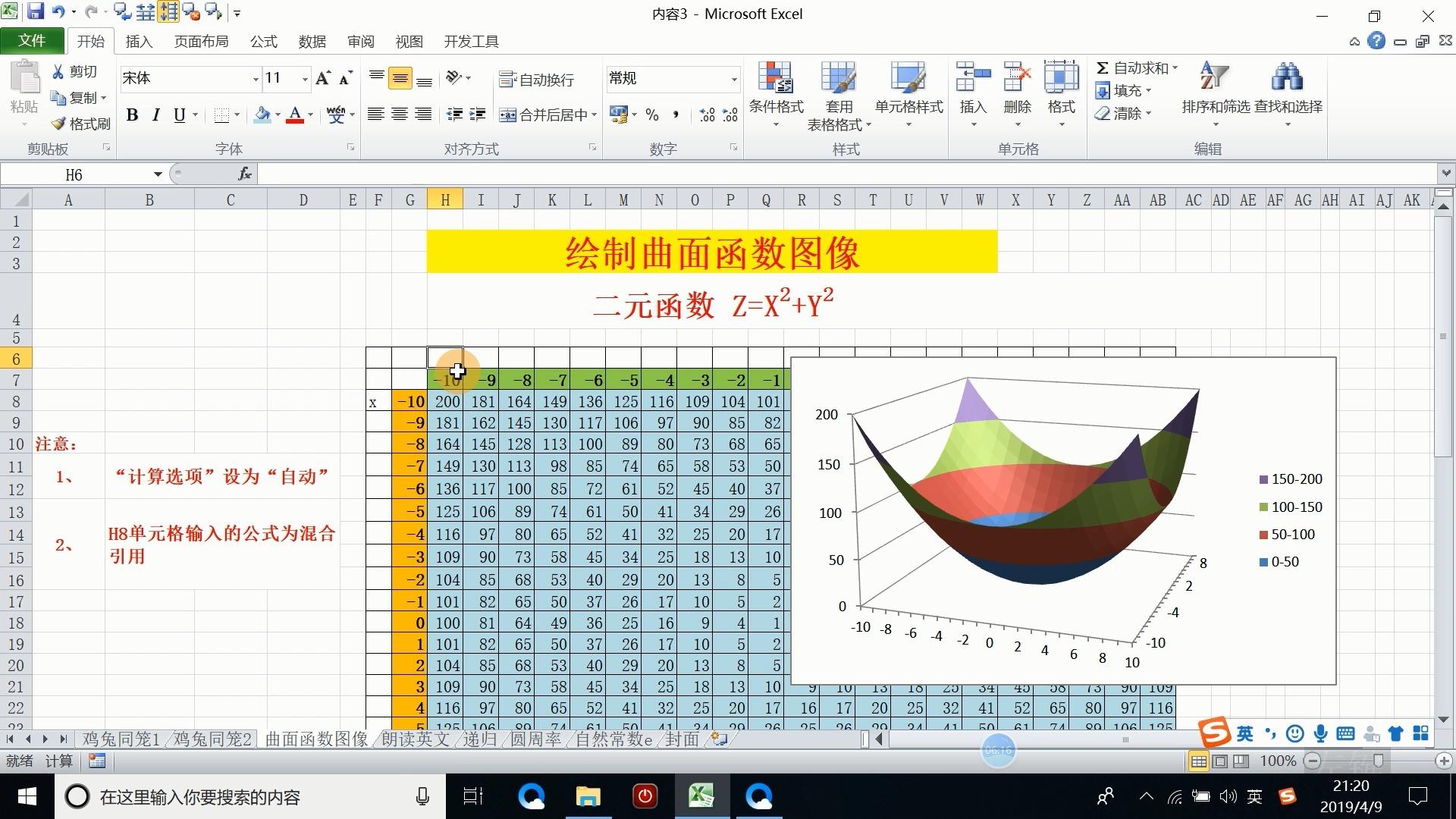
Task: Click the Decrease Decimal icon
Action: tap(730, 115)
